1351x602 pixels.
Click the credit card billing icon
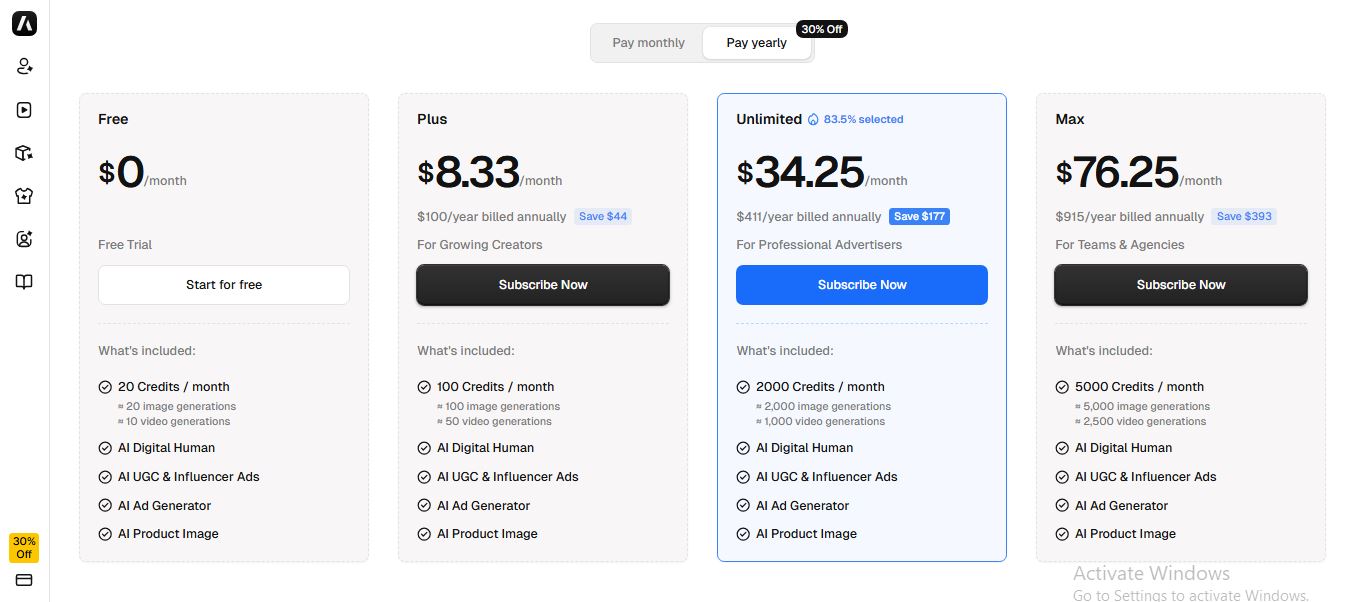tap(24, 580)
